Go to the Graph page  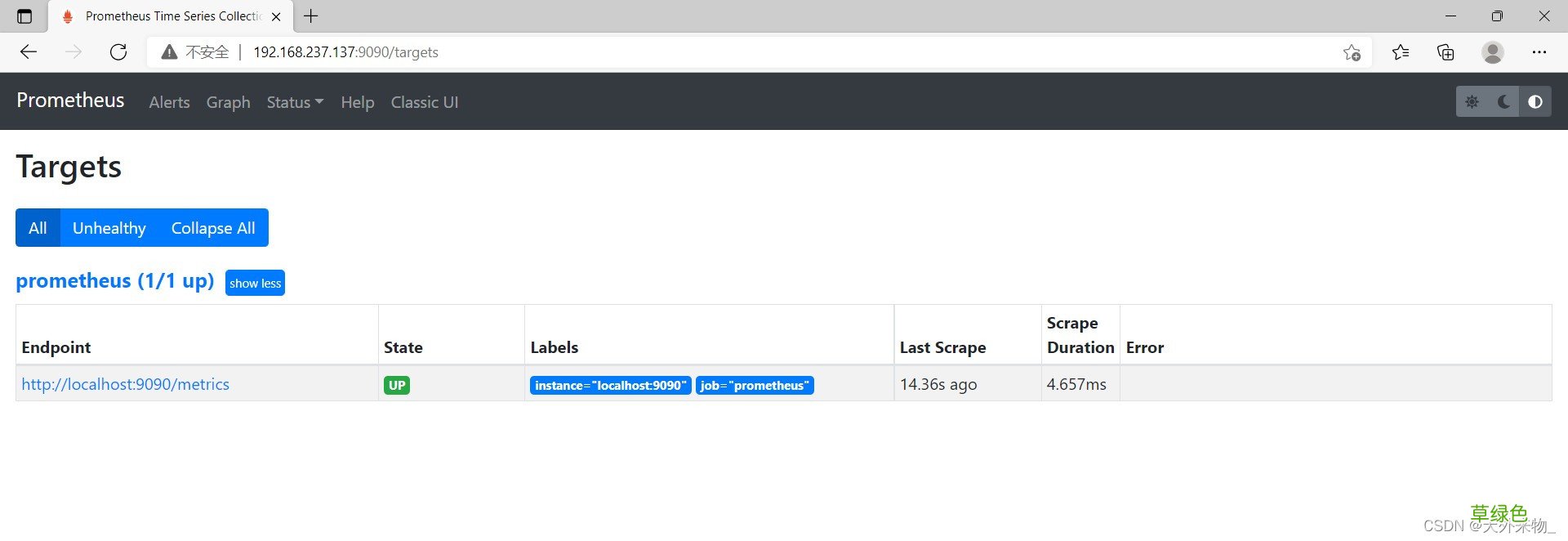[228, 102]
